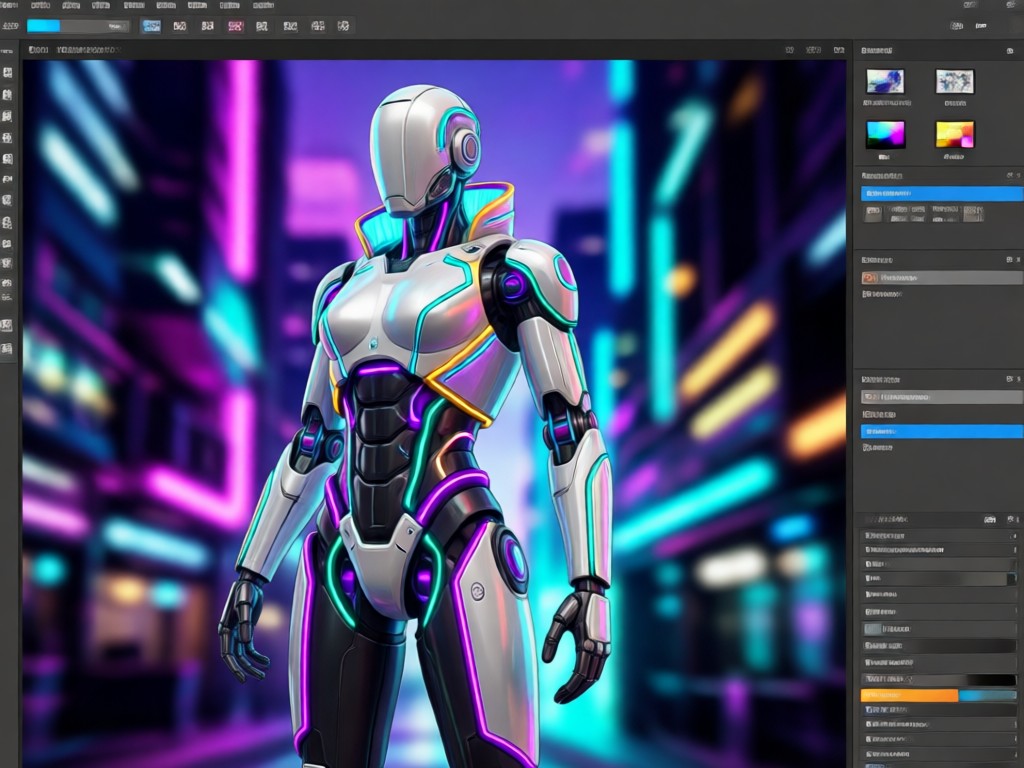Toggle the orange icon on the grey panel row
This screenshot has height=768, width=1024.
869,278
